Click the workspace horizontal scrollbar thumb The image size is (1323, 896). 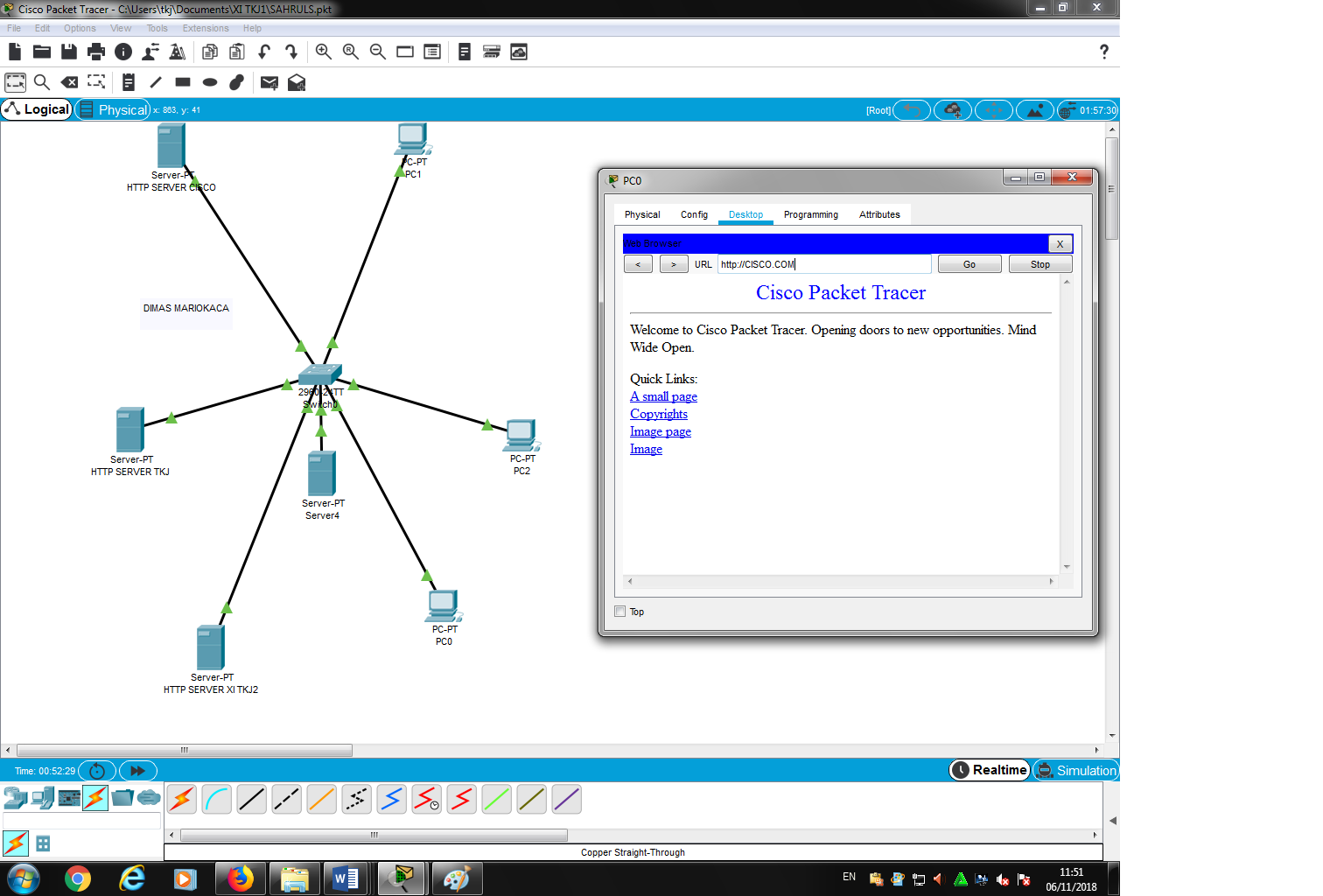click(185, 750)
